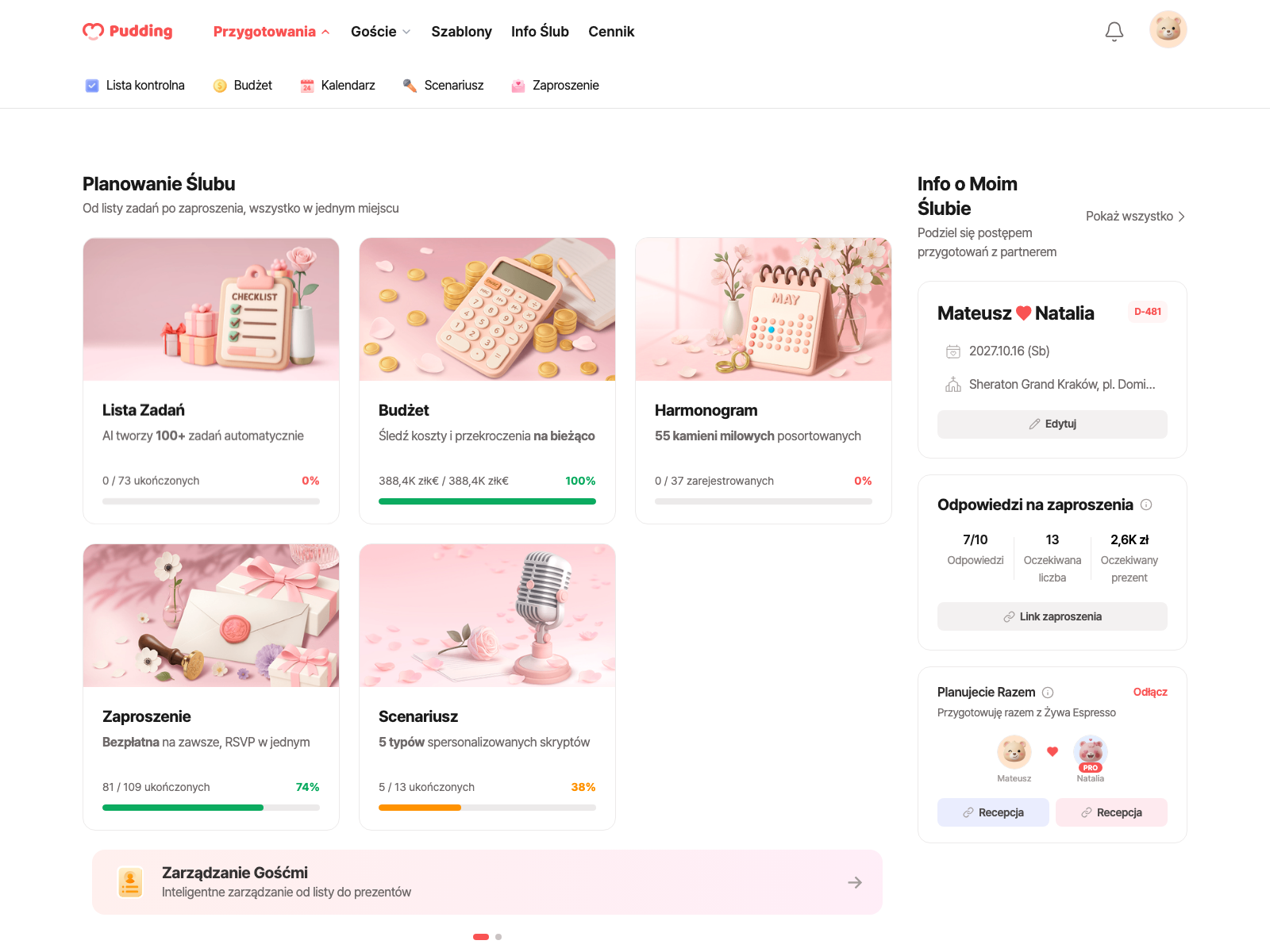
Task: Click the Budżet green progress bar
Action: (487, 501)
